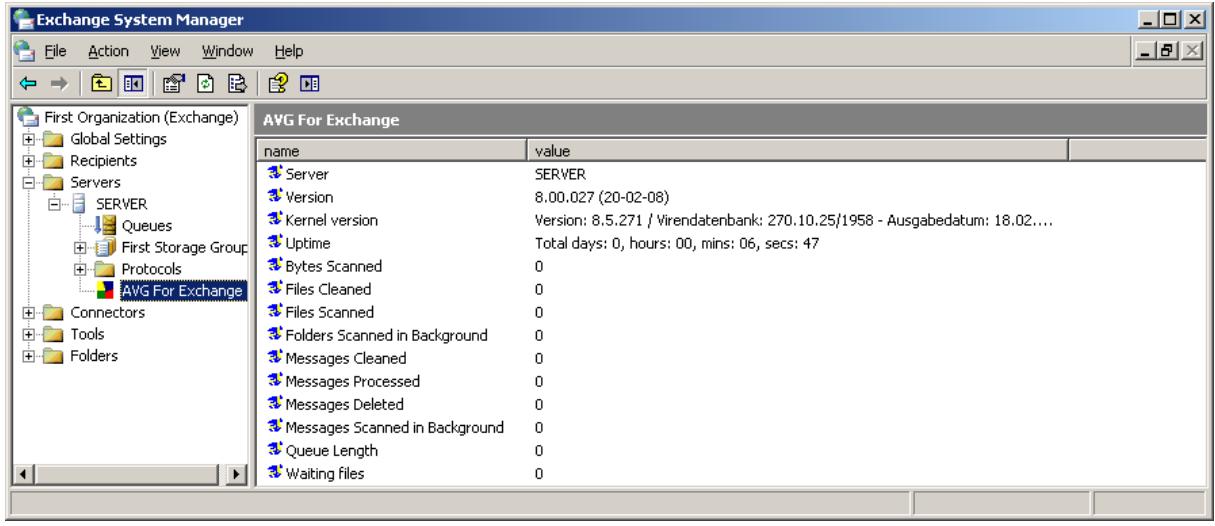Open the Help menu

tap(289, 50)
